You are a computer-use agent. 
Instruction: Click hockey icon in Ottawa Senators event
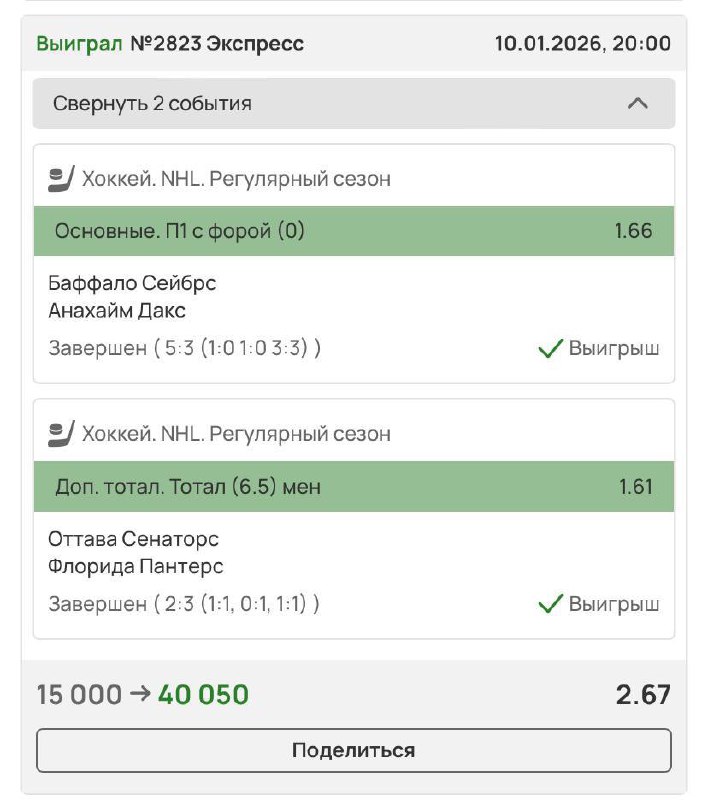pos(61,434)
